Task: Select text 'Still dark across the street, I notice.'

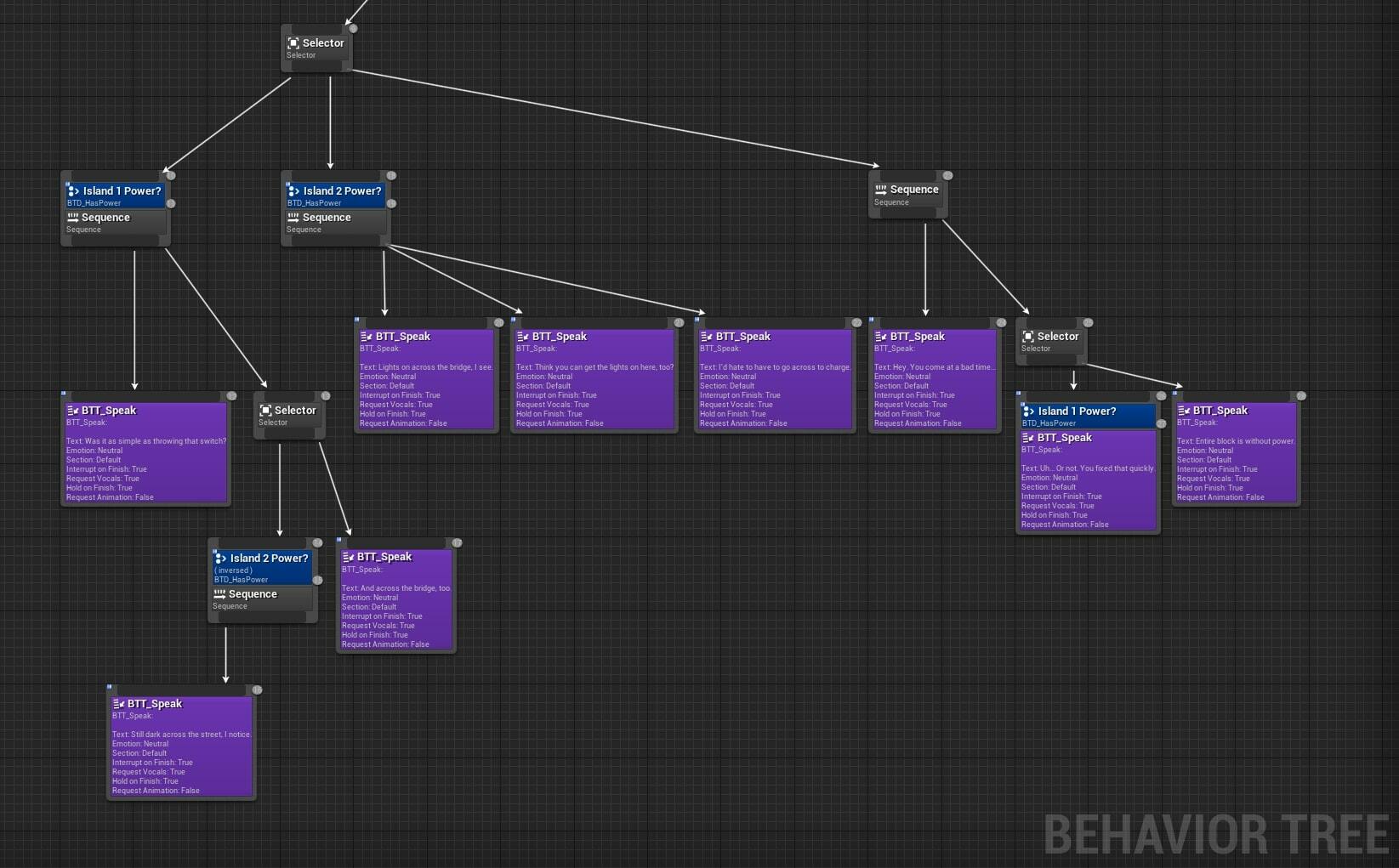Action: (191, 735)
